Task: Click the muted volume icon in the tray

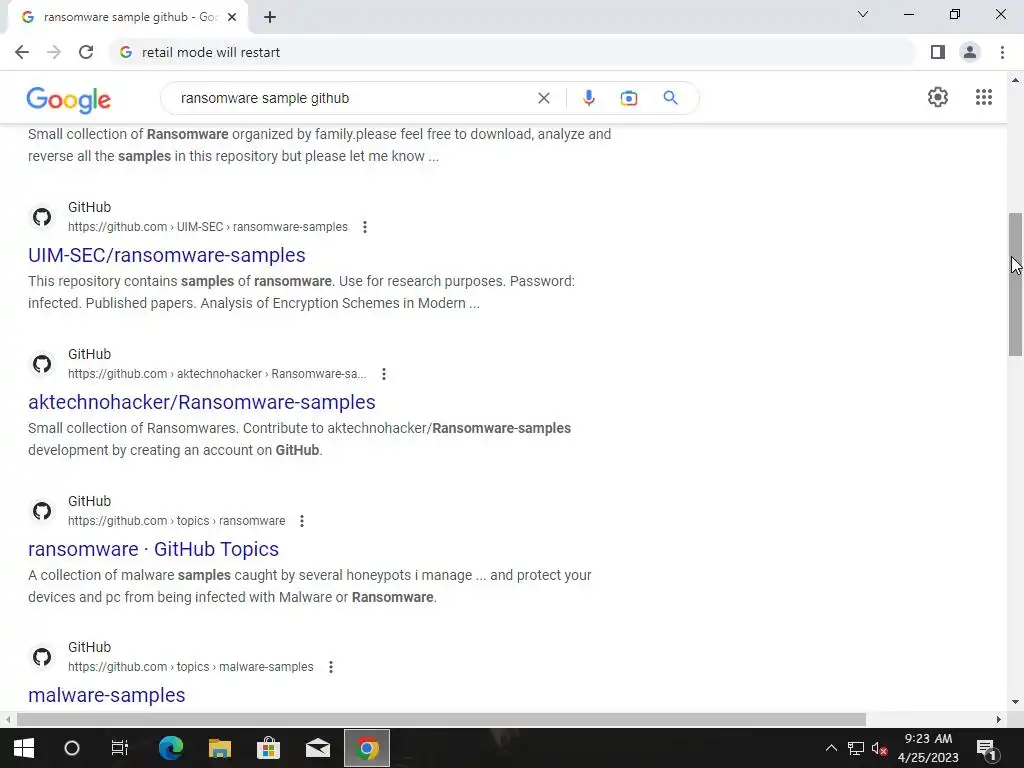Action: (879, 748)
